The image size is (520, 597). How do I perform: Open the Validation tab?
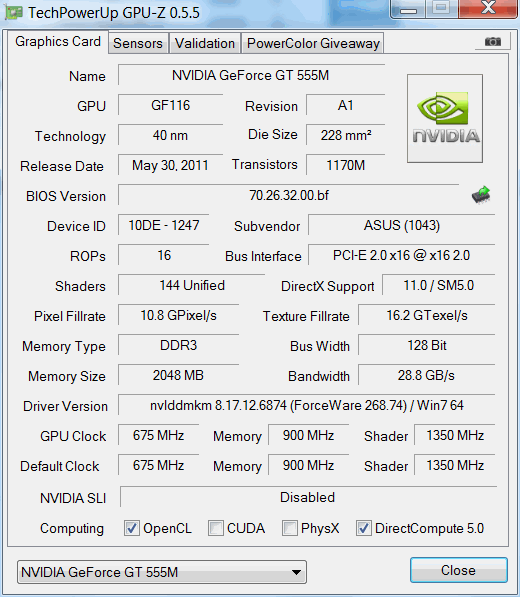point(205,43)
